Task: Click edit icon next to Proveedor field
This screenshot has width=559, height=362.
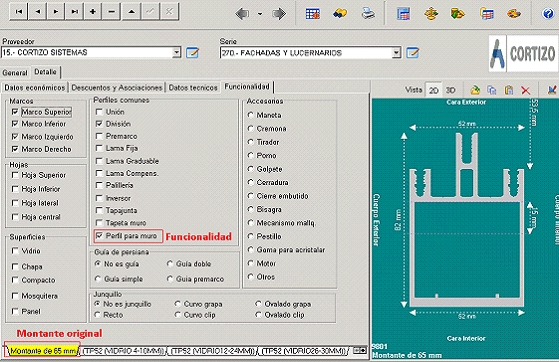Action: 193,53
